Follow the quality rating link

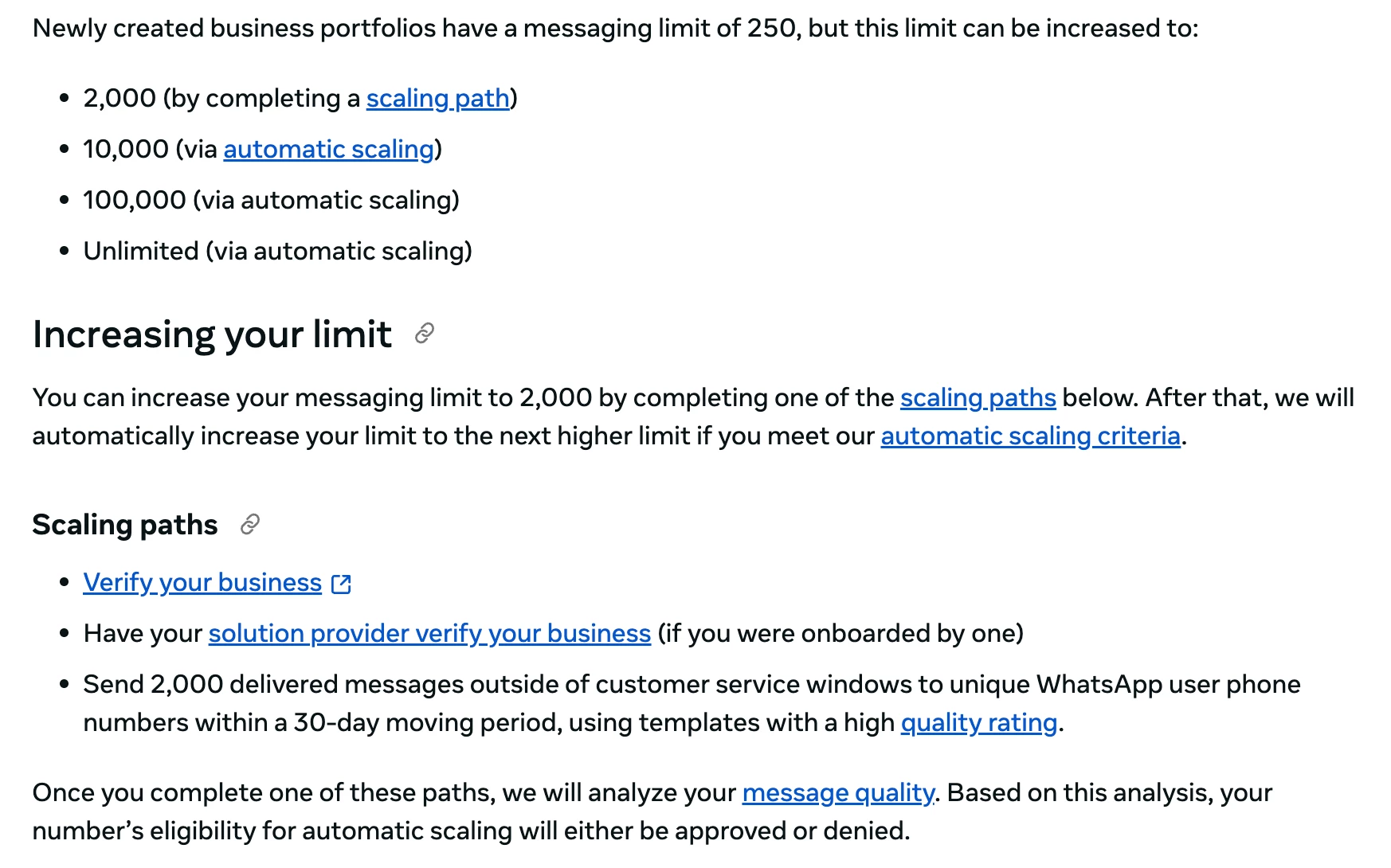[x=978, y=723]
